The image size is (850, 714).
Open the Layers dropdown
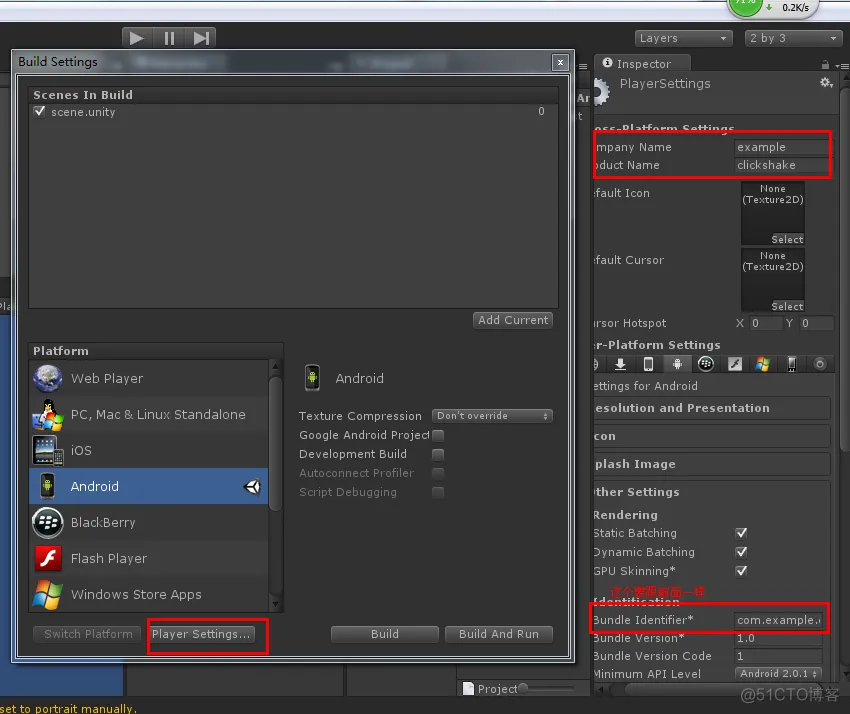click(683, 38)
